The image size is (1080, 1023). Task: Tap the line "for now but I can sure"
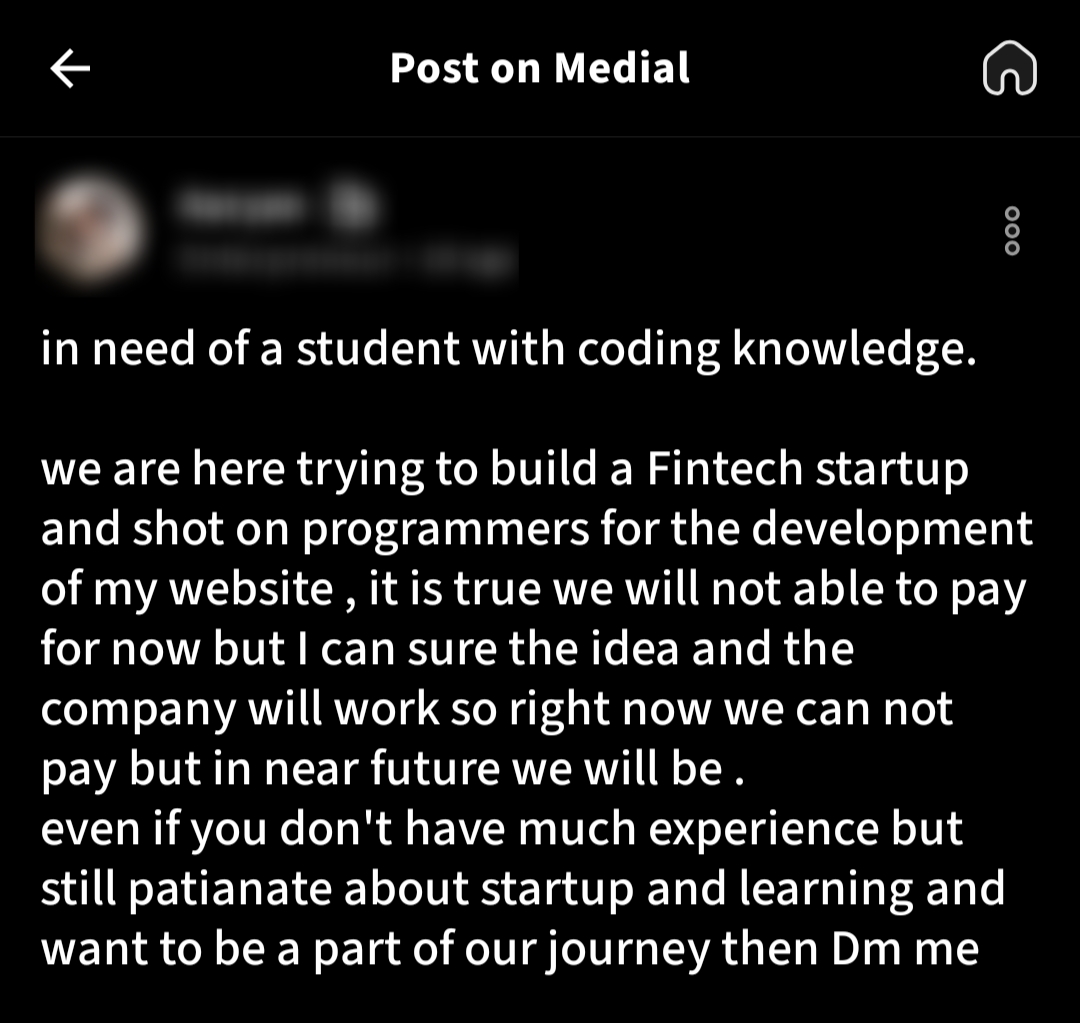[x=447, y=649]
